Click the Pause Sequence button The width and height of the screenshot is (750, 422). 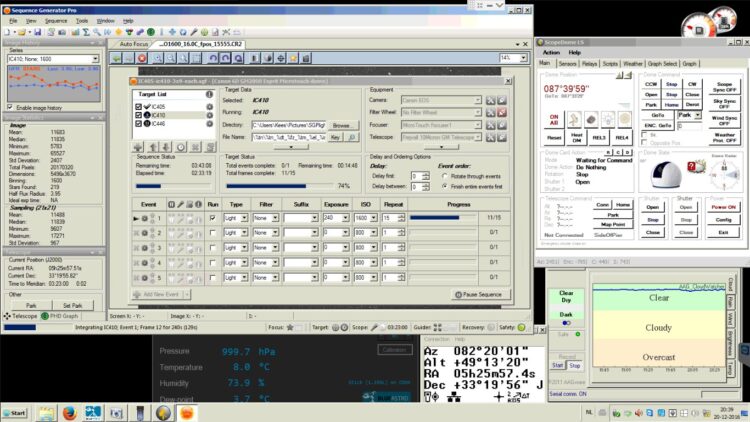point(479,295)
